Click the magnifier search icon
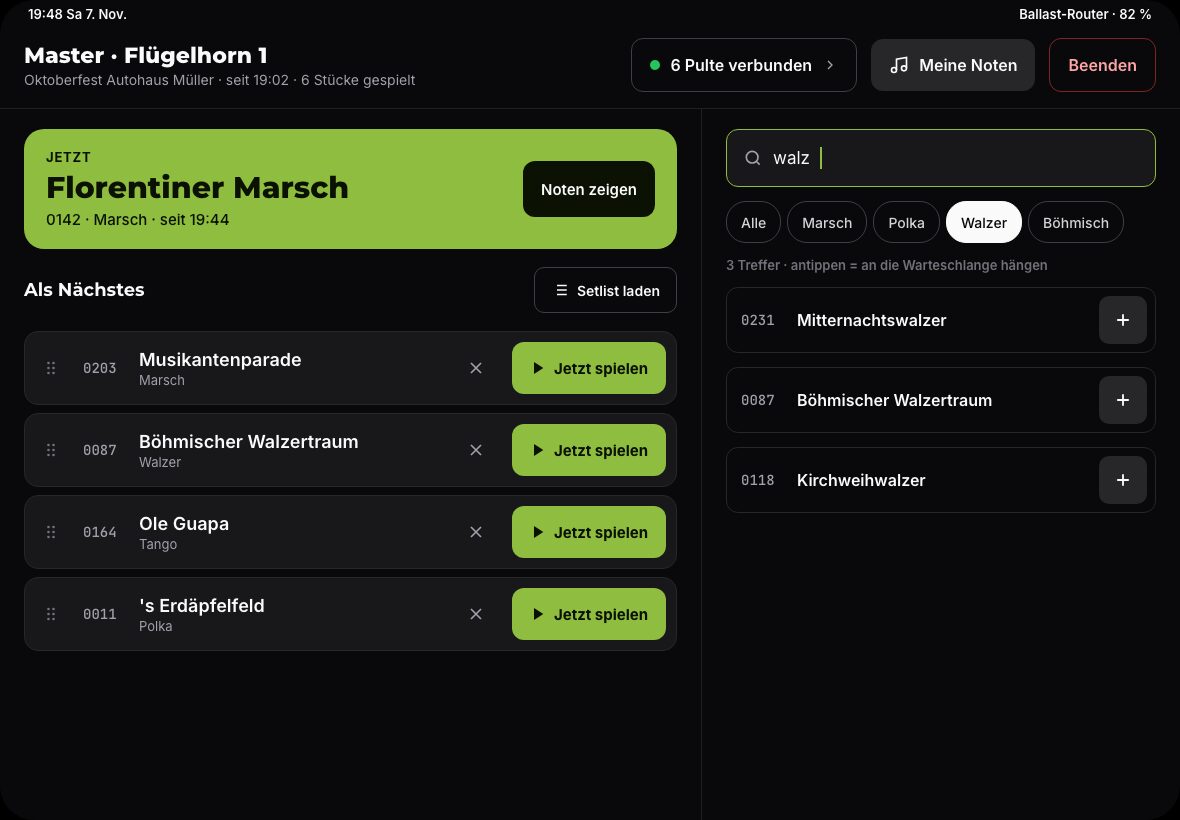The image size is (1180, 820). 753,158
